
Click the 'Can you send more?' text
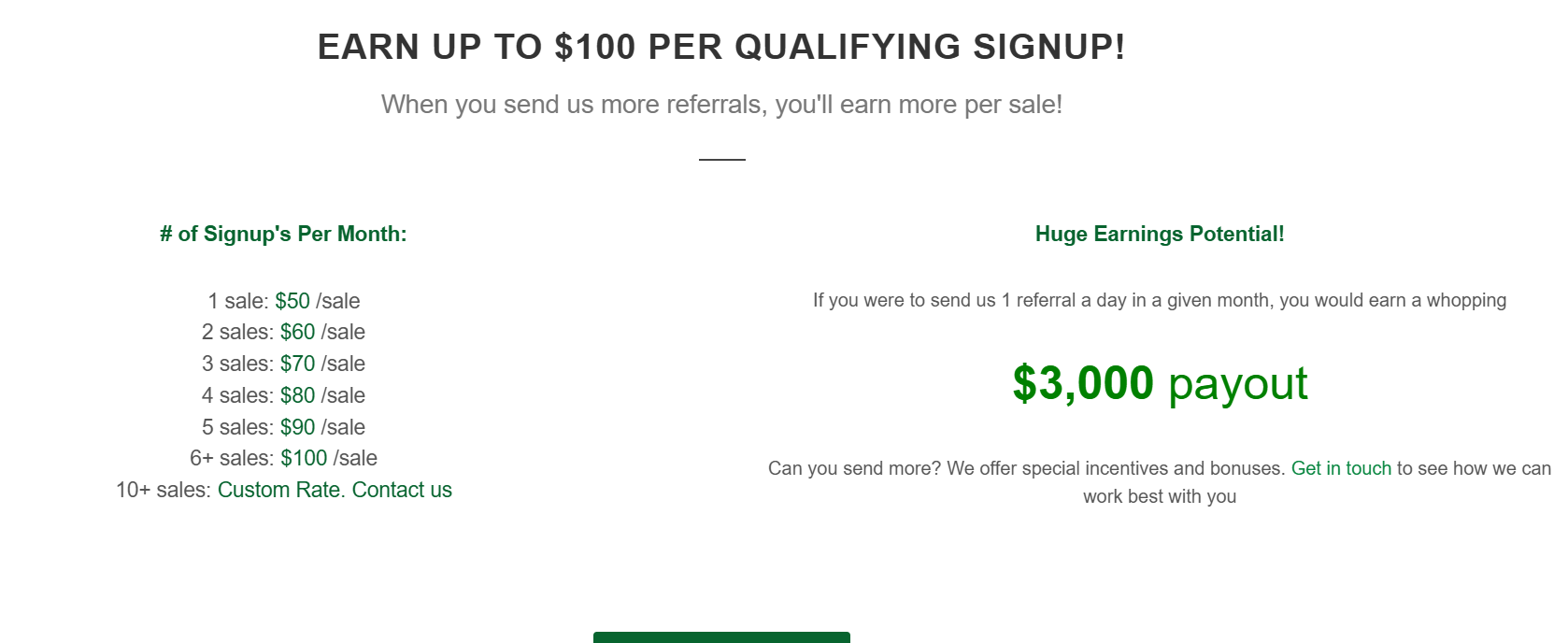pyautogui.click(x=855, y=468)
